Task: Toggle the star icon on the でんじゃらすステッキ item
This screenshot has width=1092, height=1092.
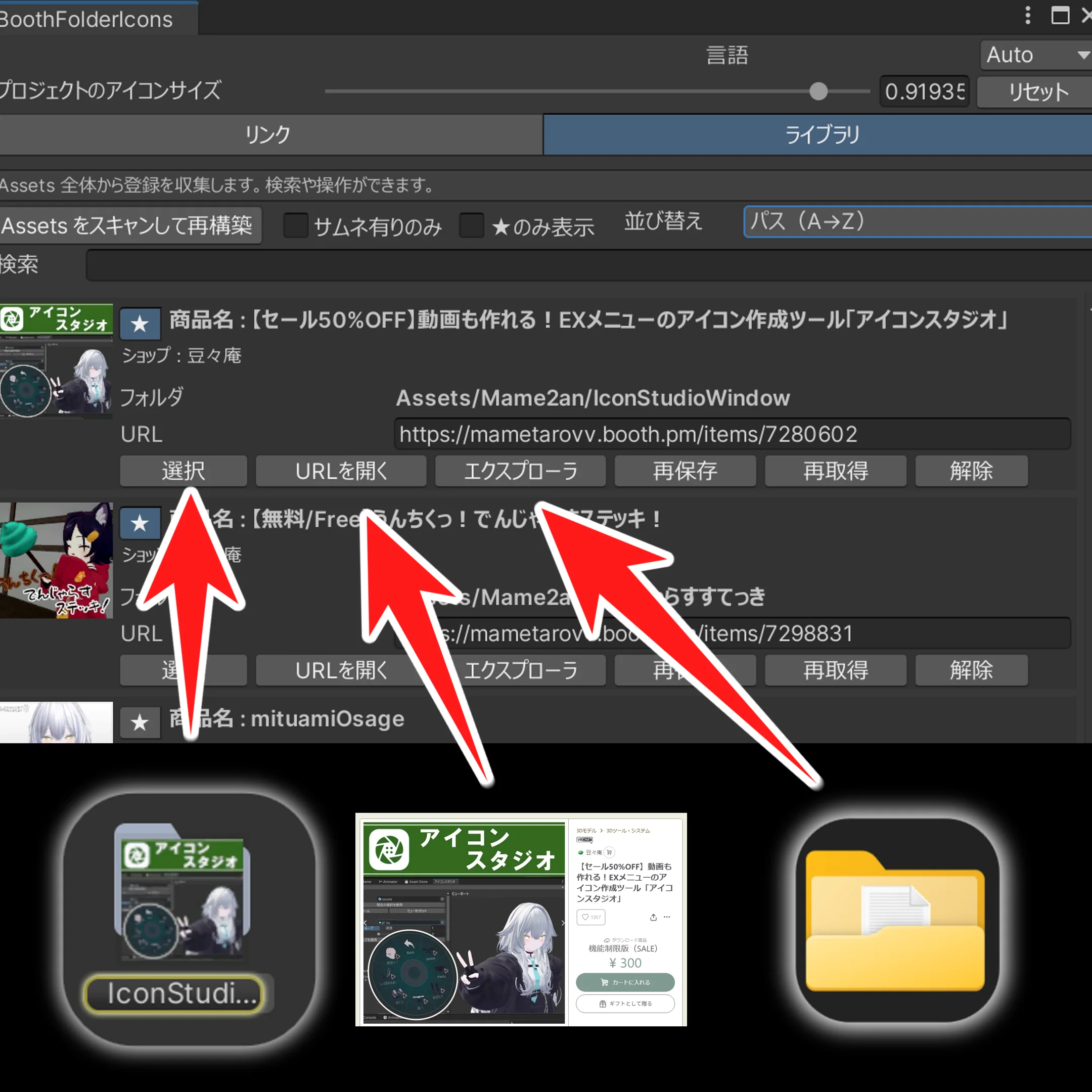Action: pos(140,523)
